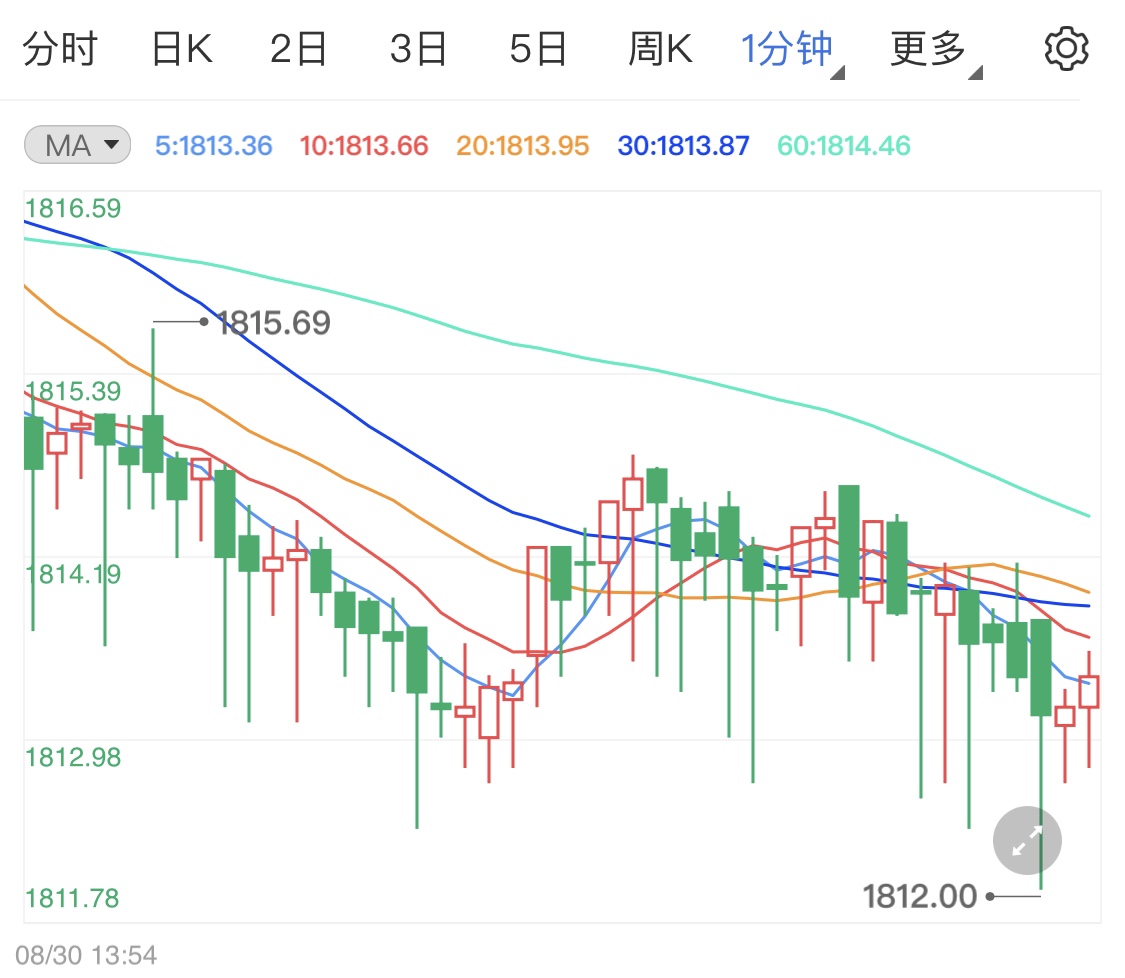Select the 5日 timeframe tab
Screen dimensions: 1125x978
point(538,49)
